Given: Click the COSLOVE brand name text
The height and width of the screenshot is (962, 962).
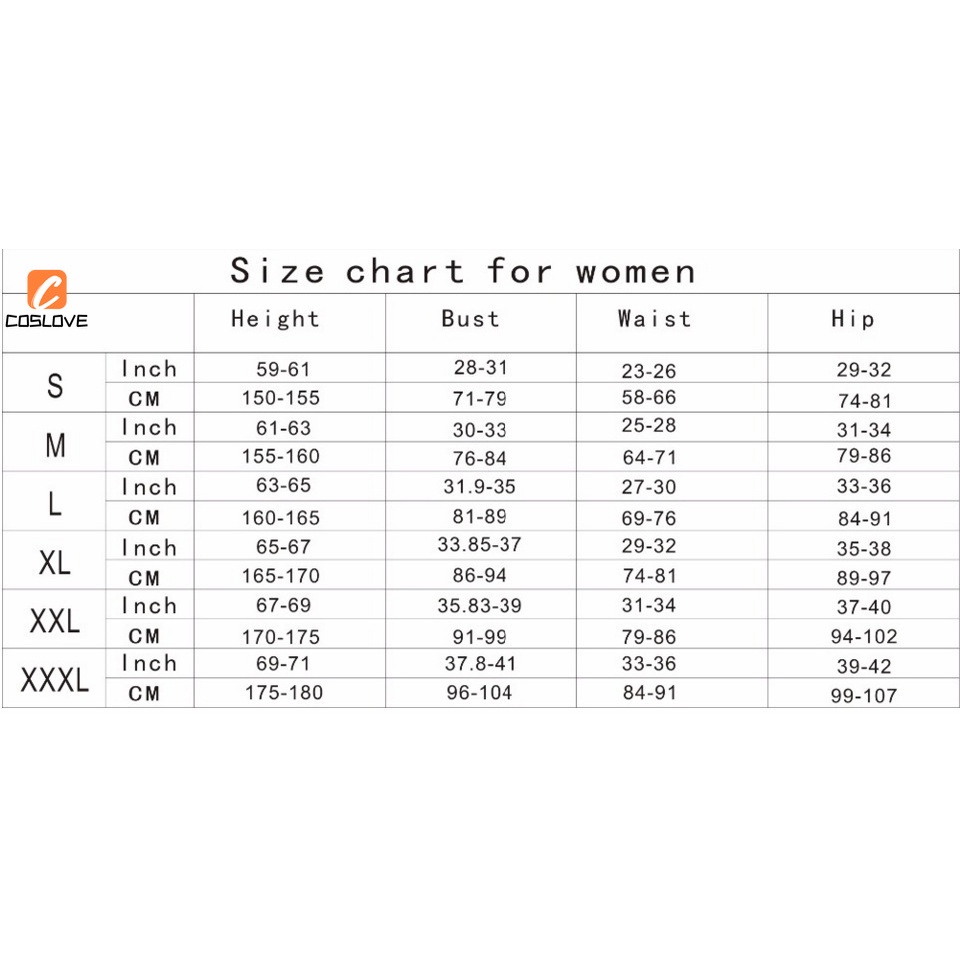Looking at the screenshot, I should coord(47,321).
